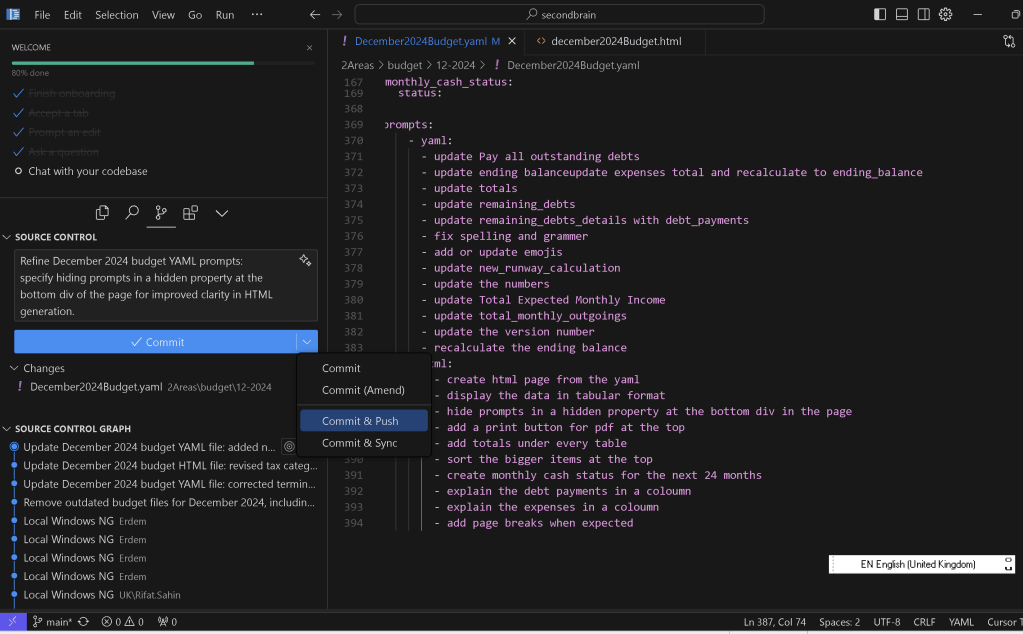The height and width of the screenshot is (634, 1023).
Task: Collapse the Source Control section
Action: click(55, 237)
